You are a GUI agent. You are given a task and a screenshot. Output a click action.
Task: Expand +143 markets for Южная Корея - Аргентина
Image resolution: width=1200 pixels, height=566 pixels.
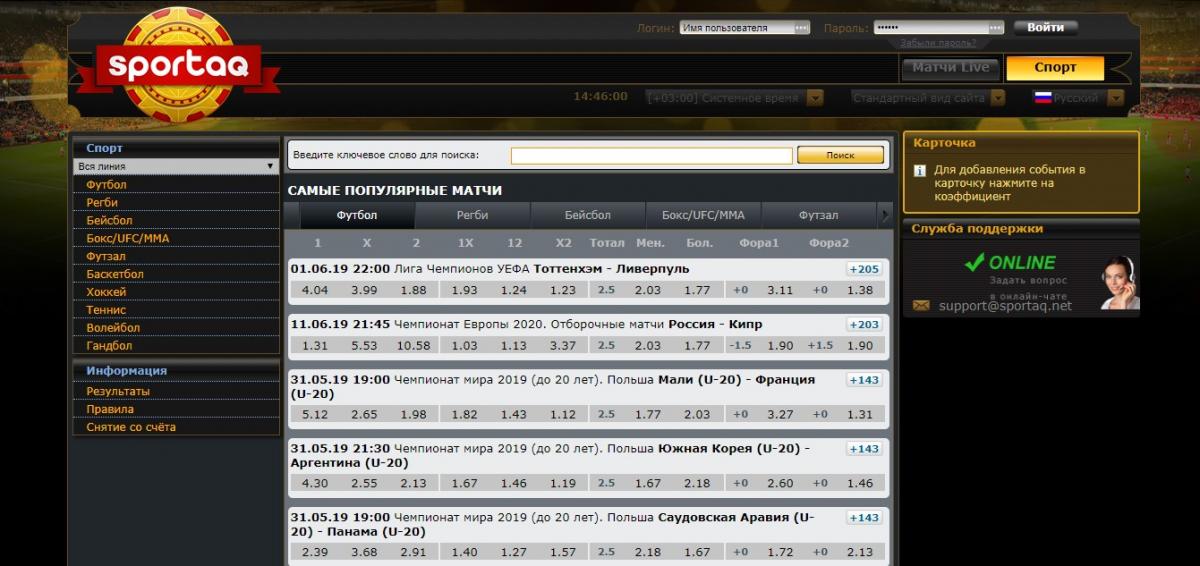click(x=863, y=449)
